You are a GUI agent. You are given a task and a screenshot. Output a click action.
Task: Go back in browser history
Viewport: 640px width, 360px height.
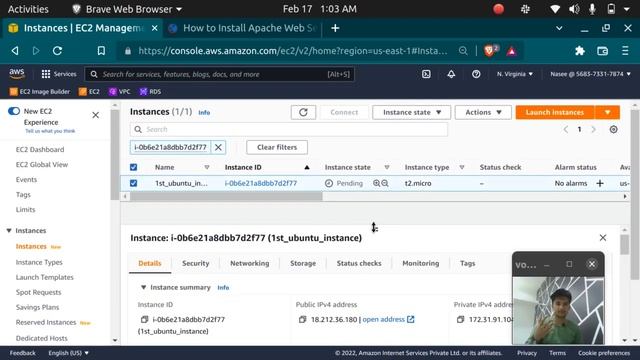(x=15, y=51)
